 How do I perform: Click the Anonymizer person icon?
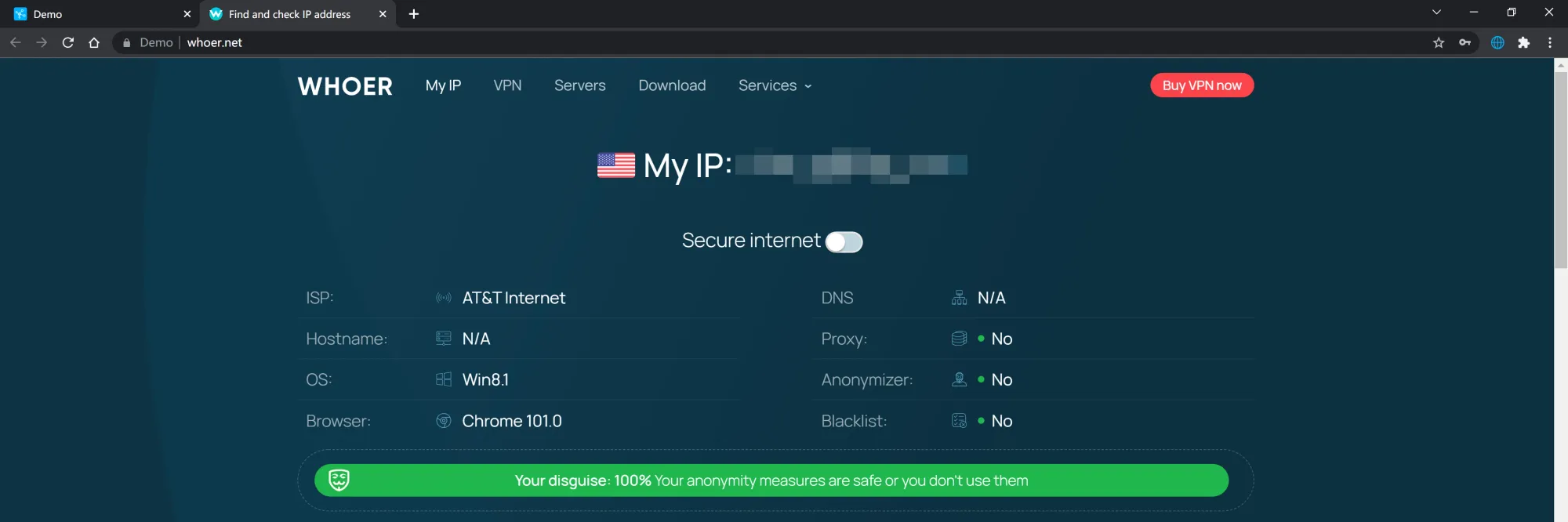click(x=958, y=379)
